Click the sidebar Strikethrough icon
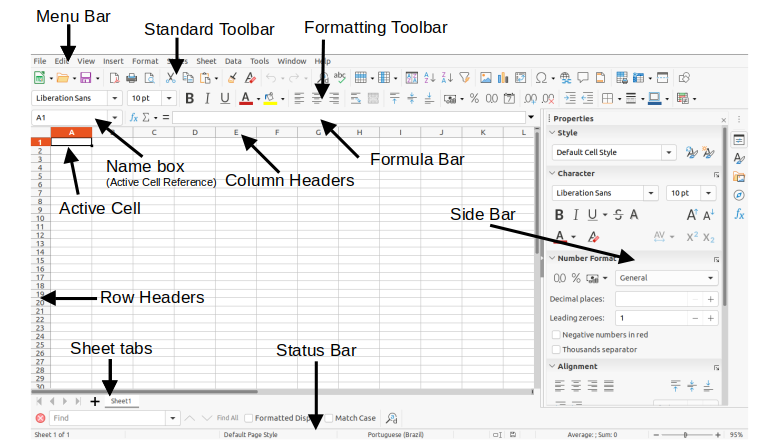Image resolution: width=759 pixels, height=446 pixels. click(618, 215)
